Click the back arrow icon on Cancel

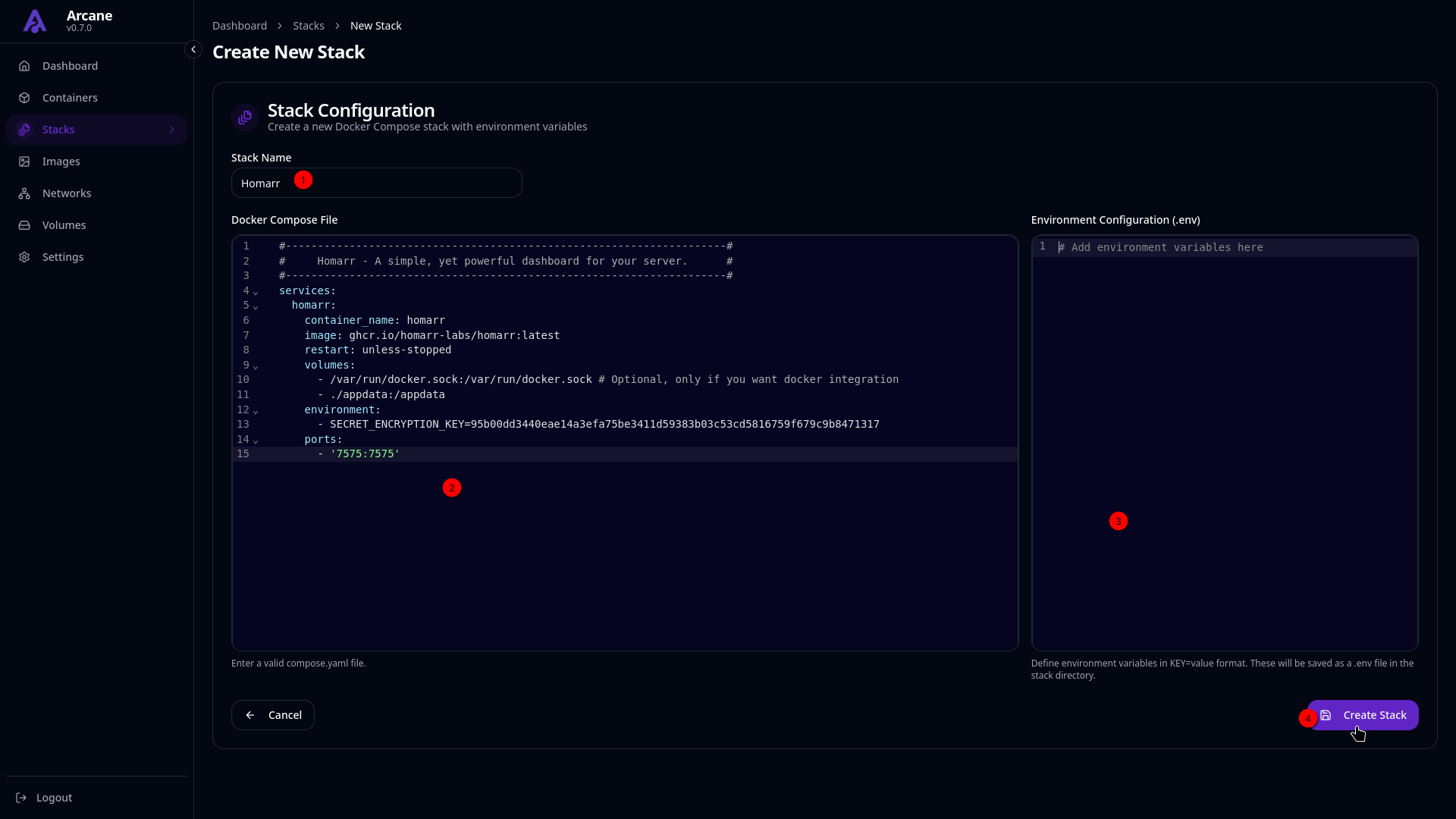tap(250, 715)
